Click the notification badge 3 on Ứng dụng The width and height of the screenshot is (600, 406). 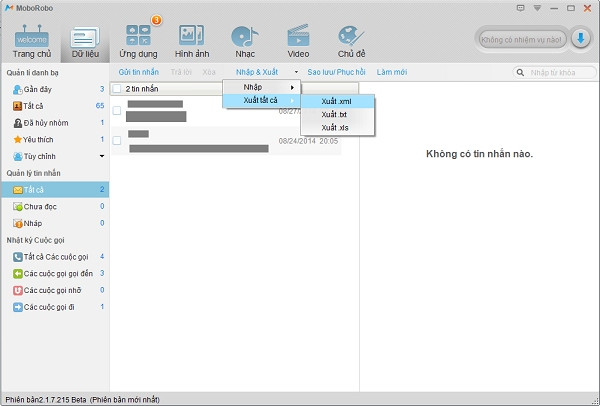[x=156, y=20]
